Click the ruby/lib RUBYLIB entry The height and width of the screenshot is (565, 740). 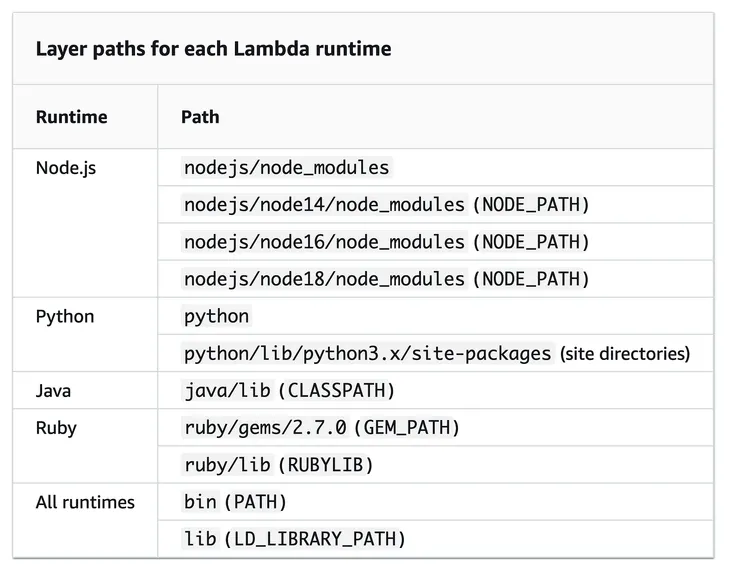(279, 465)
